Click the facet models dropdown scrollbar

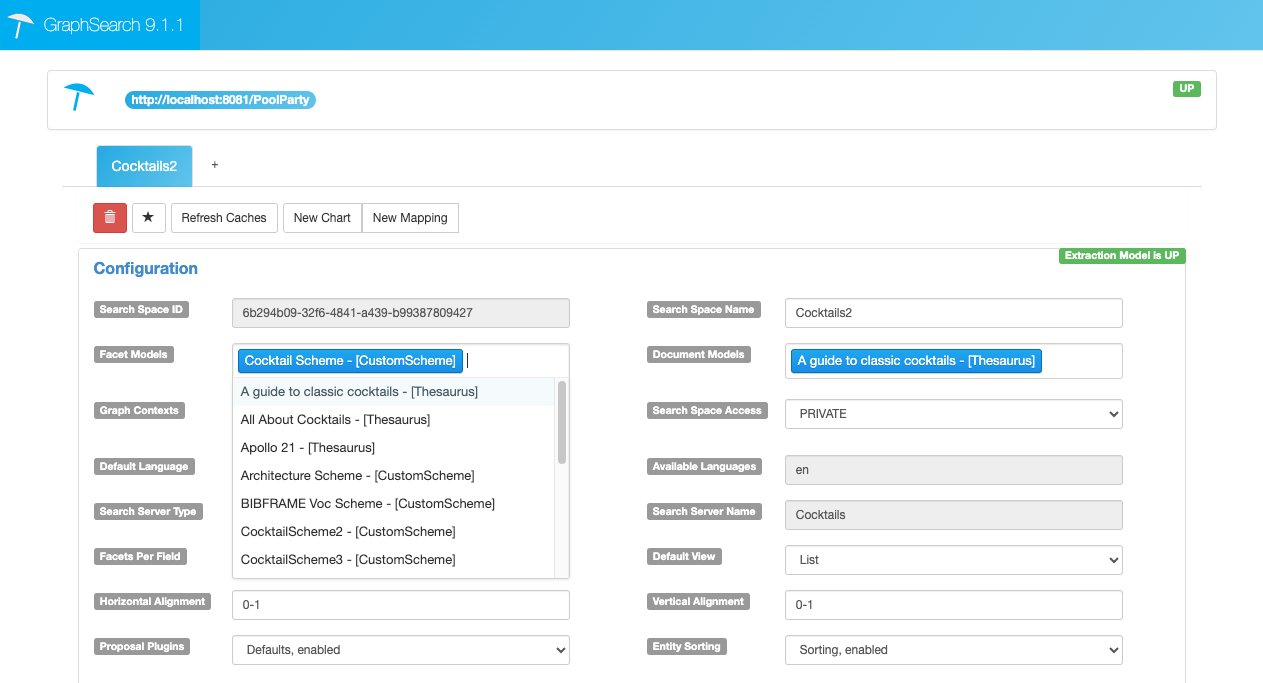tap(562, 422)
